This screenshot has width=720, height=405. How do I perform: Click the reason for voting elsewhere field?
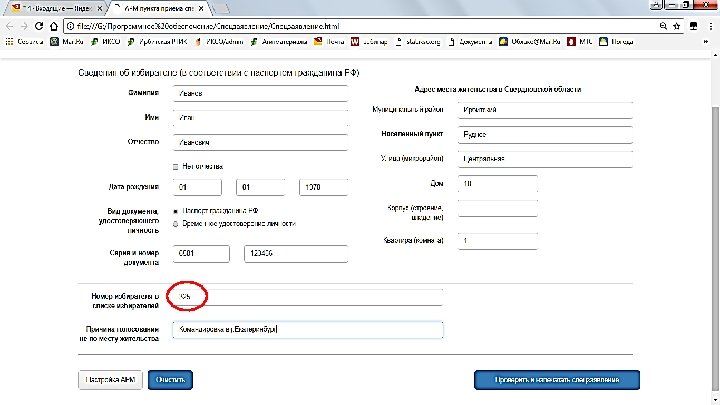click(x=308, y=330)
